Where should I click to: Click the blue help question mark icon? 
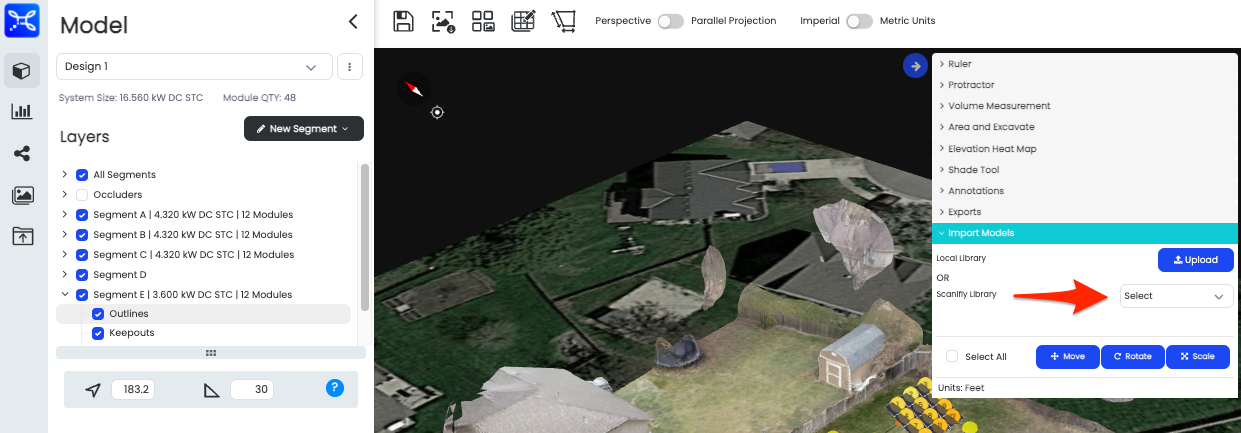pyautogui.click(x=335, y=388)
